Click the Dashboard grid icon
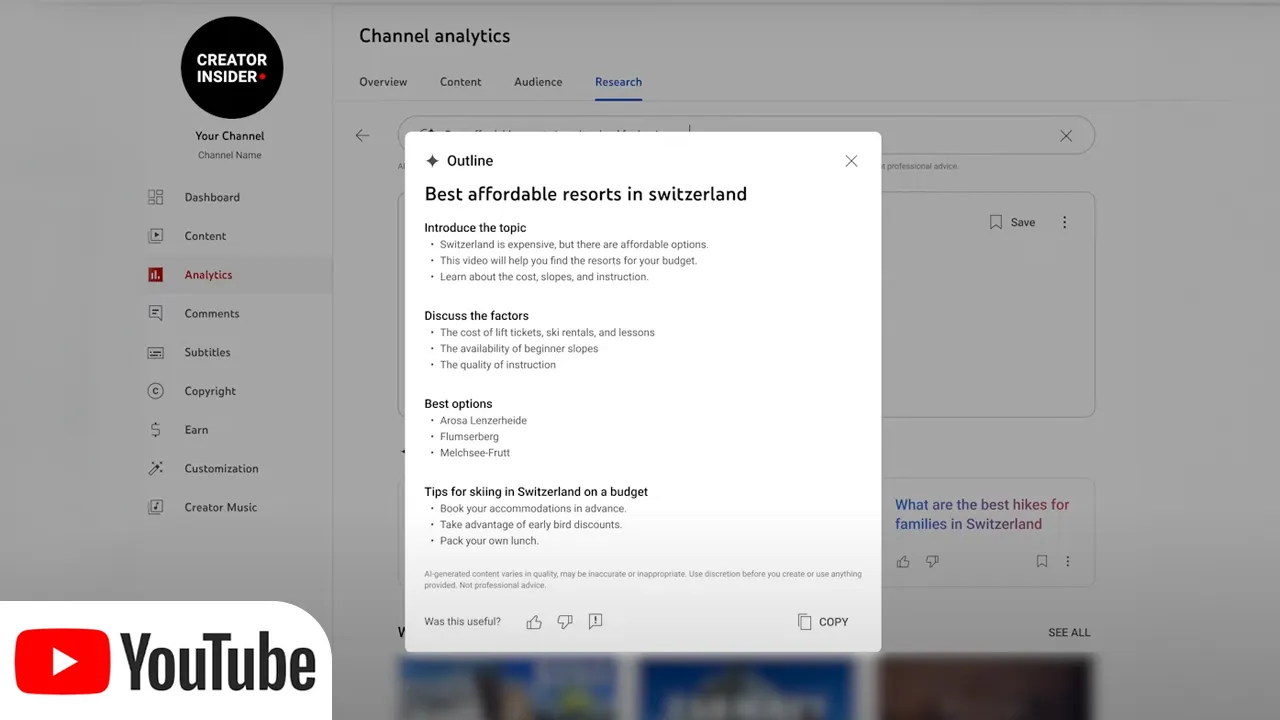 click(156, 198)
